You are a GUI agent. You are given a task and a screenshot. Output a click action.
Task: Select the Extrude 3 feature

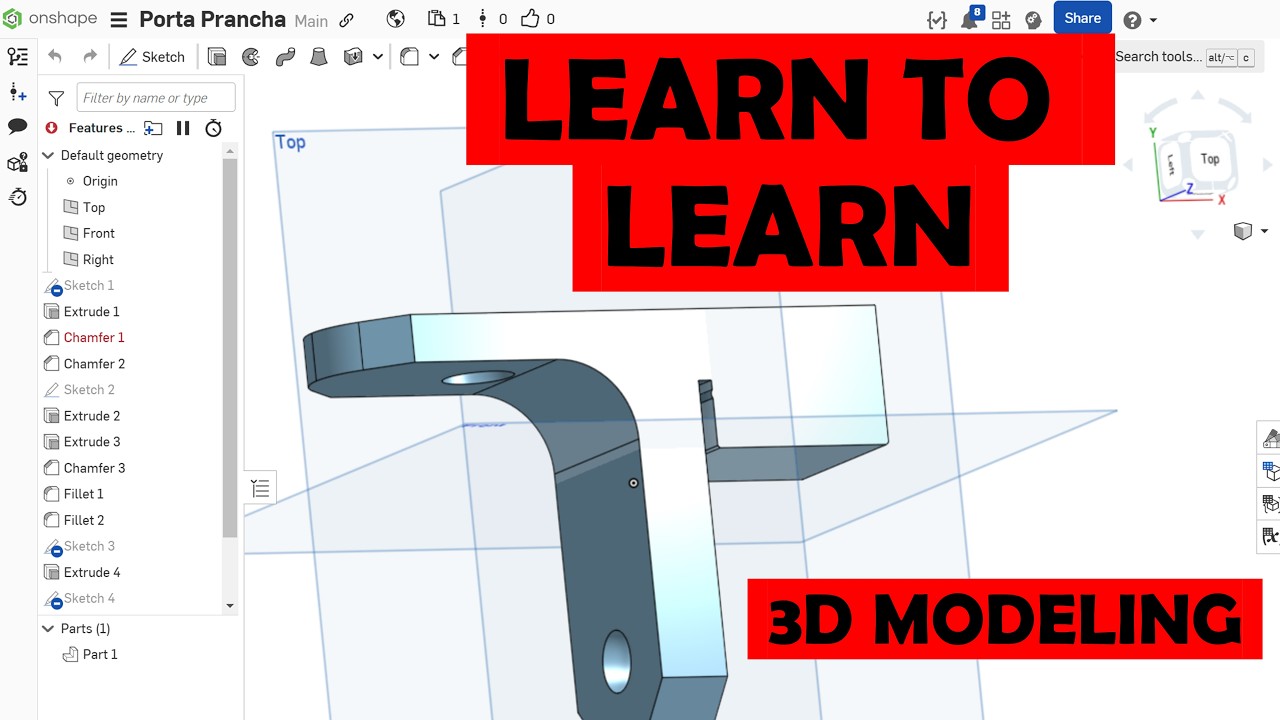tap(91, 441)
